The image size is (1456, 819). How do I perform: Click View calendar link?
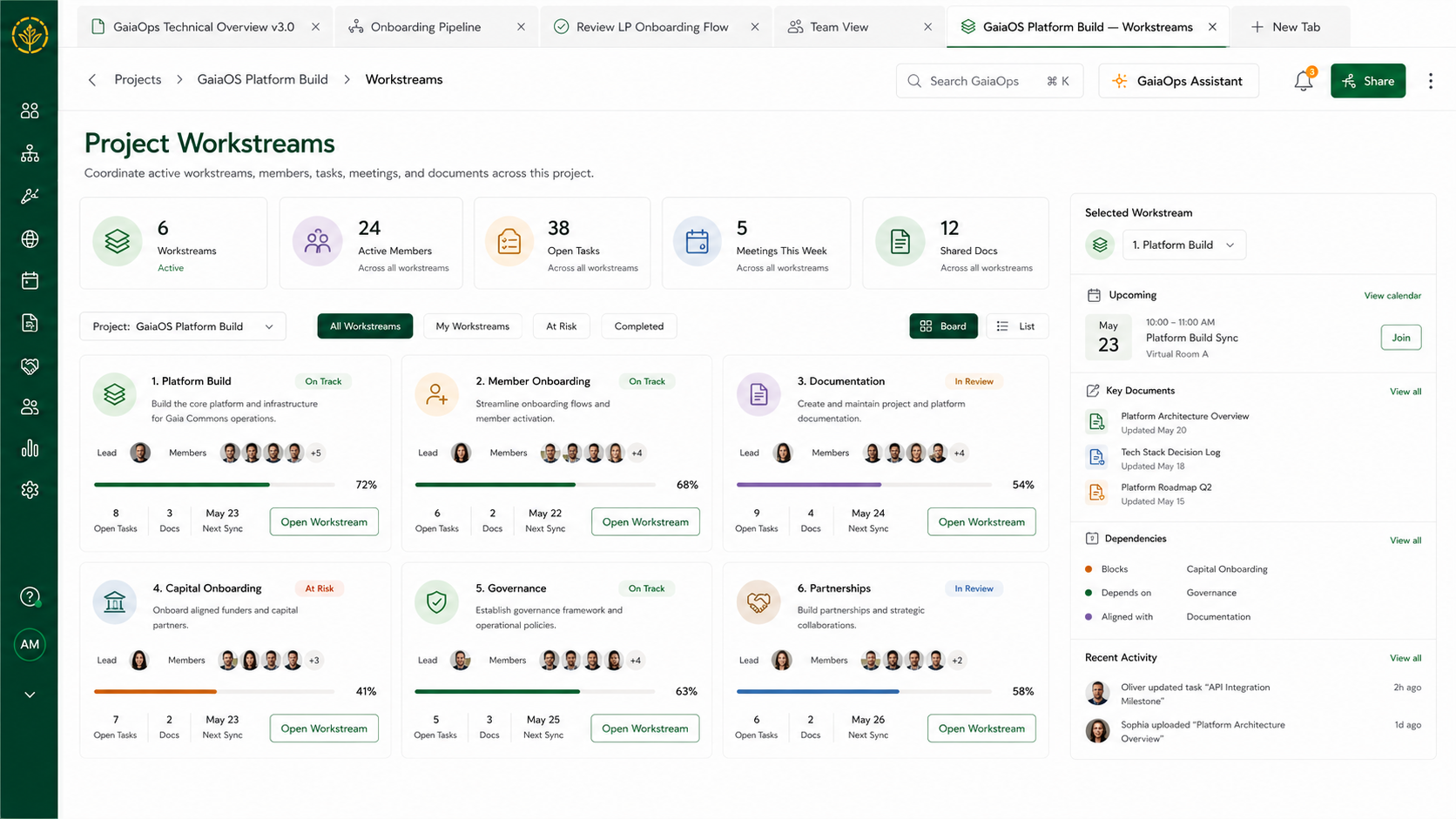coord(1392,296)
